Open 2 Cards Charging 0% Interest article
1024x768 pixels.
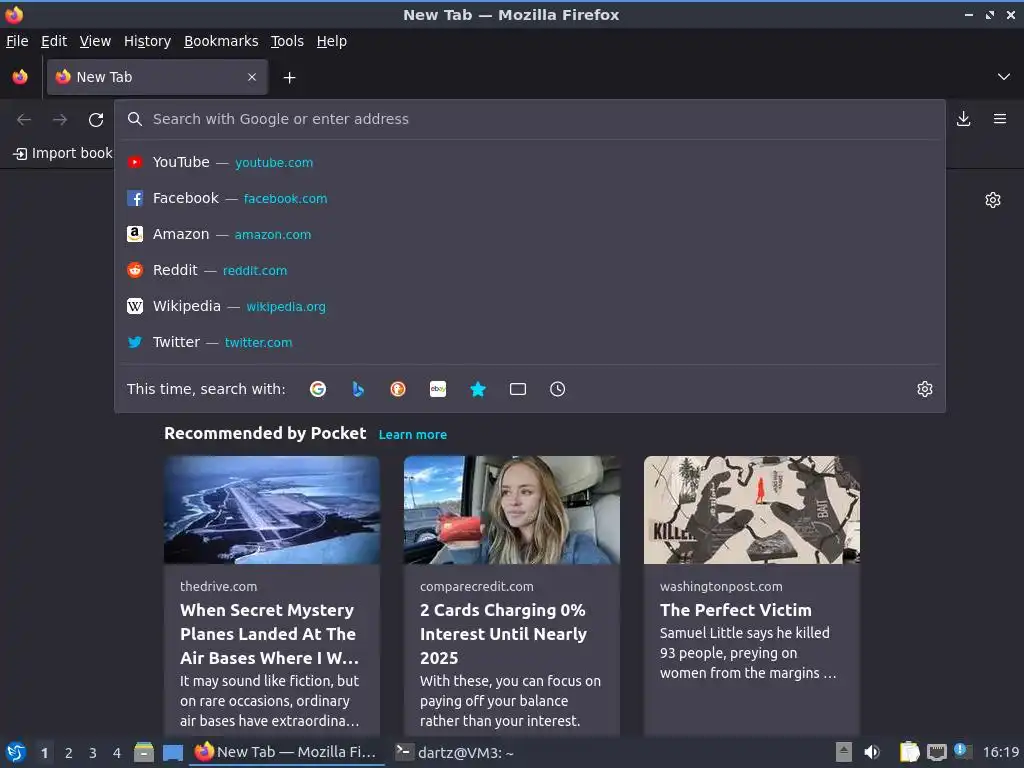(x=504, y=634)
